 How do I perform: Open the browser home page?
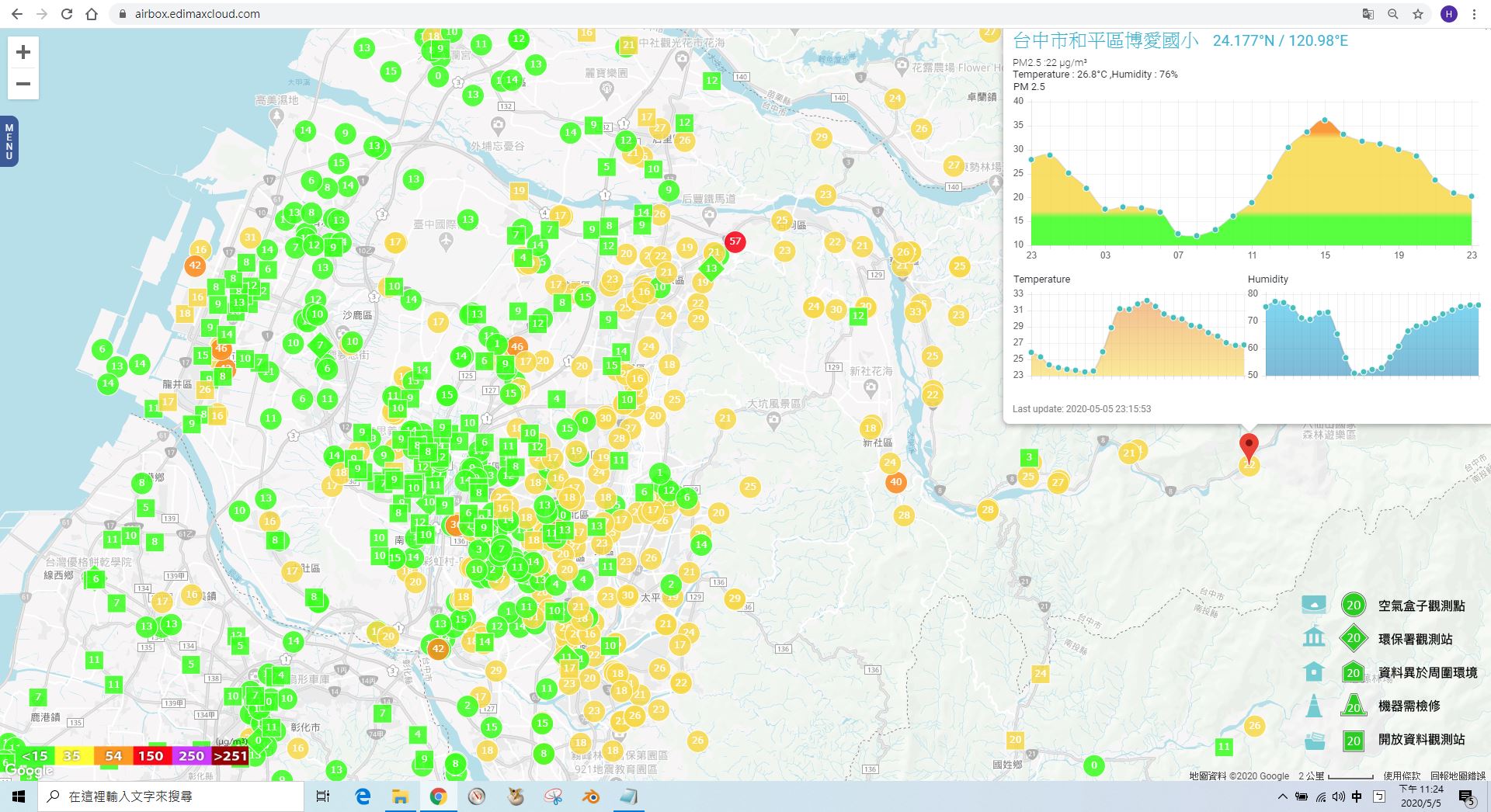click(92, 14)
